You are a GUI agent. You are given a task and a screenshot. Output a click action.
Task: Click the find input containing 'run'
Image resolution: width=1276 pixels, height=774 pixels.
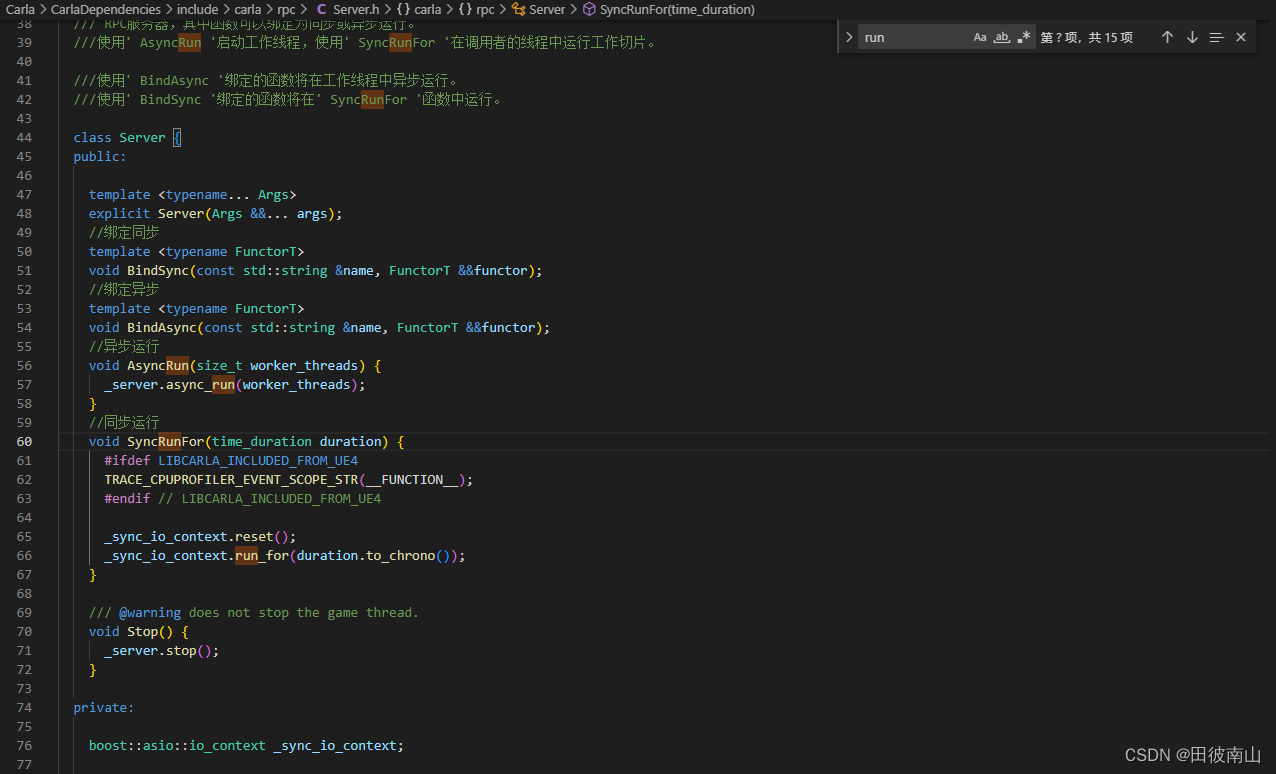tap(915, 37)
